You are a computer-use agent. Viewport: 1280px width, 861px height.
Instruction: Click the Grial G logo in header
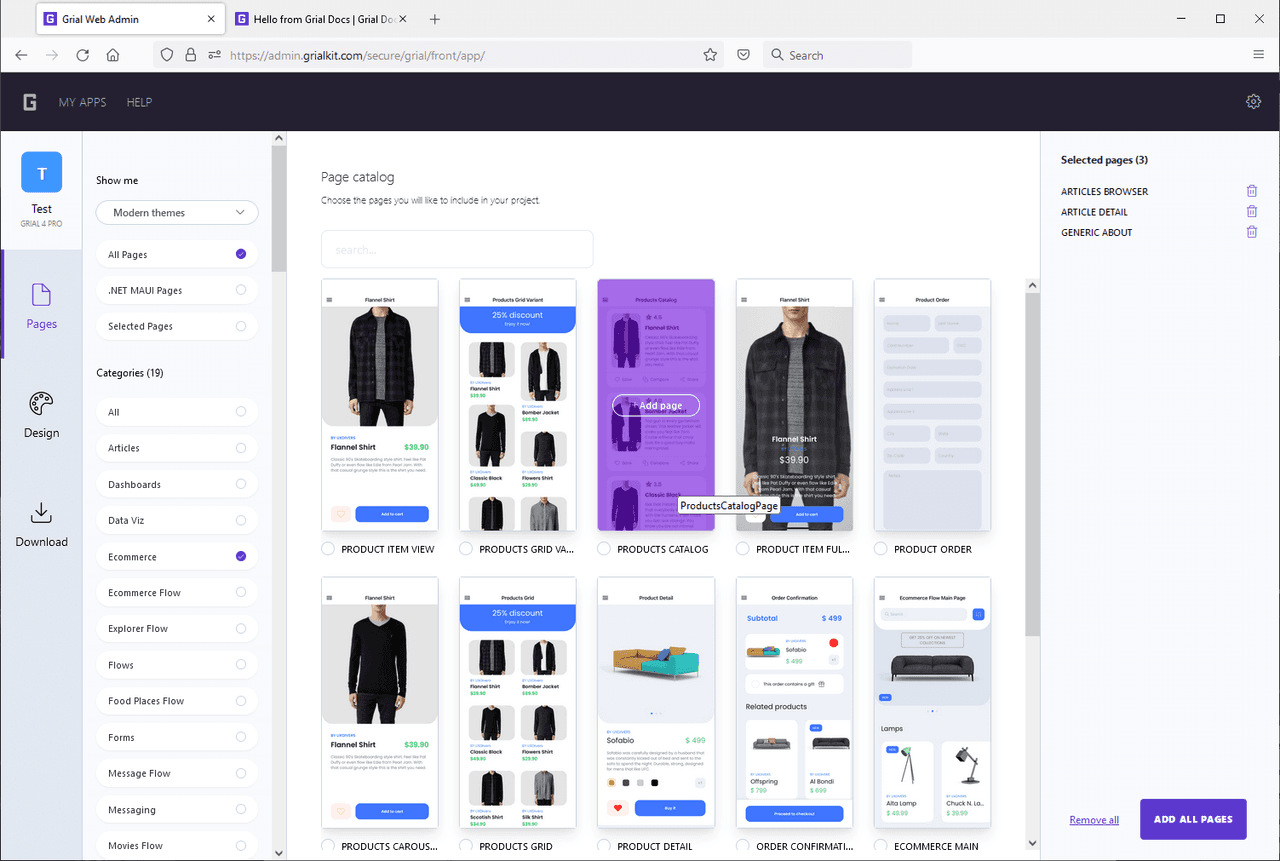[x=30, y=102]
